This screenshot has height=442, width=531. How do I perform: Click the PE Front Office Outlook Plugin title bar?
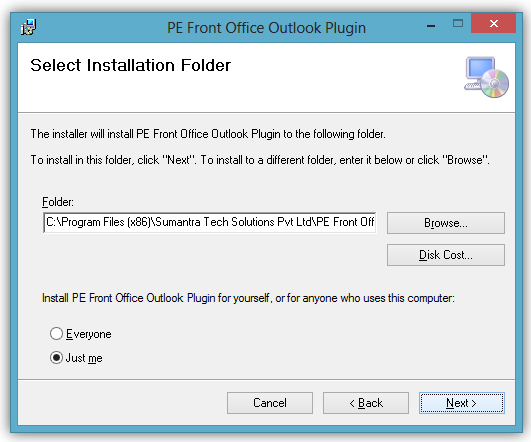coord(266,28)
